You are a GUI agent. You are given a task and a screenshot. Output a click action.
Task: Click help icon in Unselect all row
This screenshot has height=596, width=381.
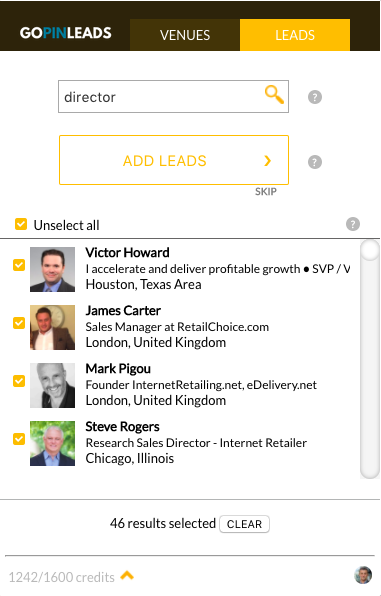(353, 224)
